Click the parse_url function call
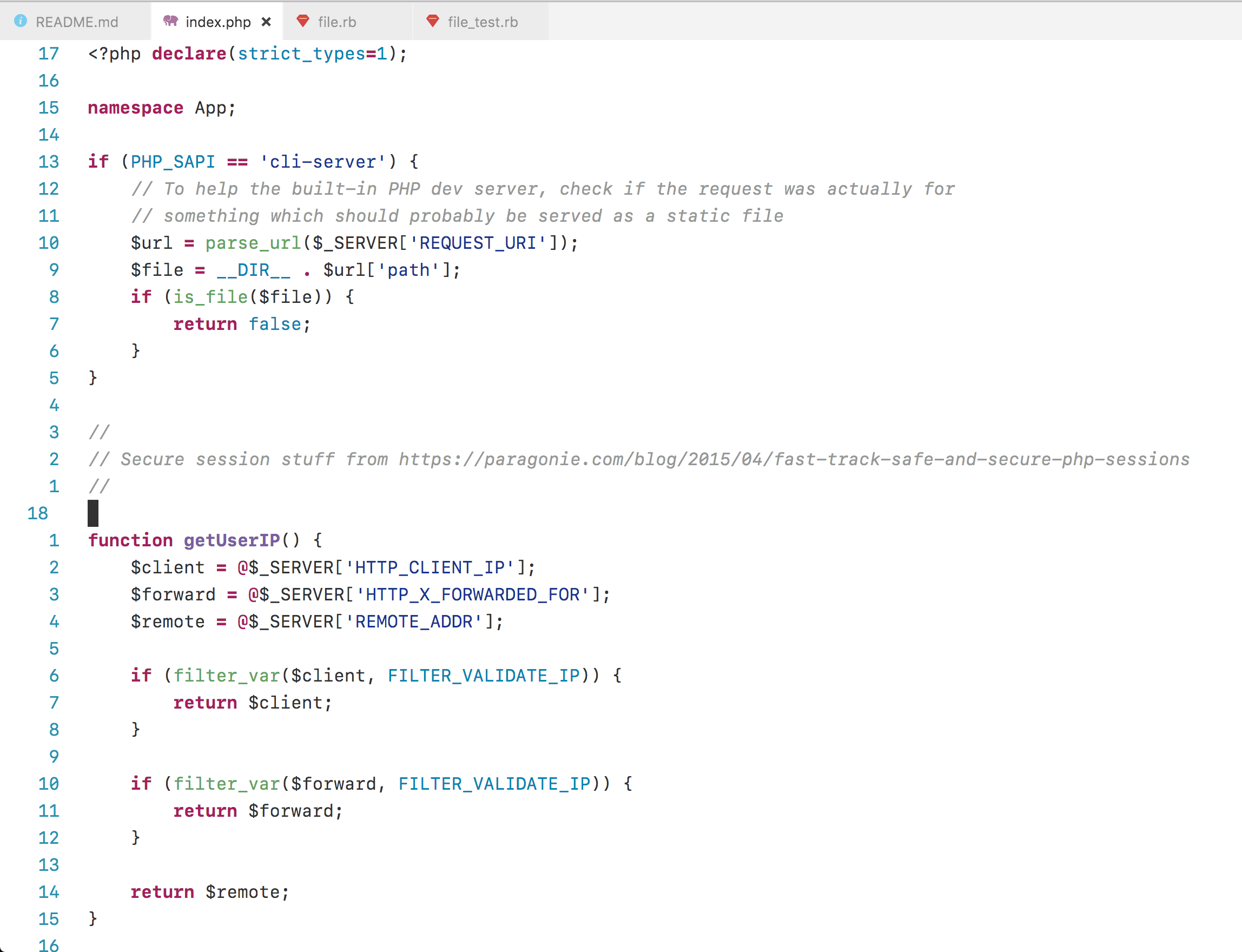1242x952 pixels. pyautogui.click(x=253, y=243)
